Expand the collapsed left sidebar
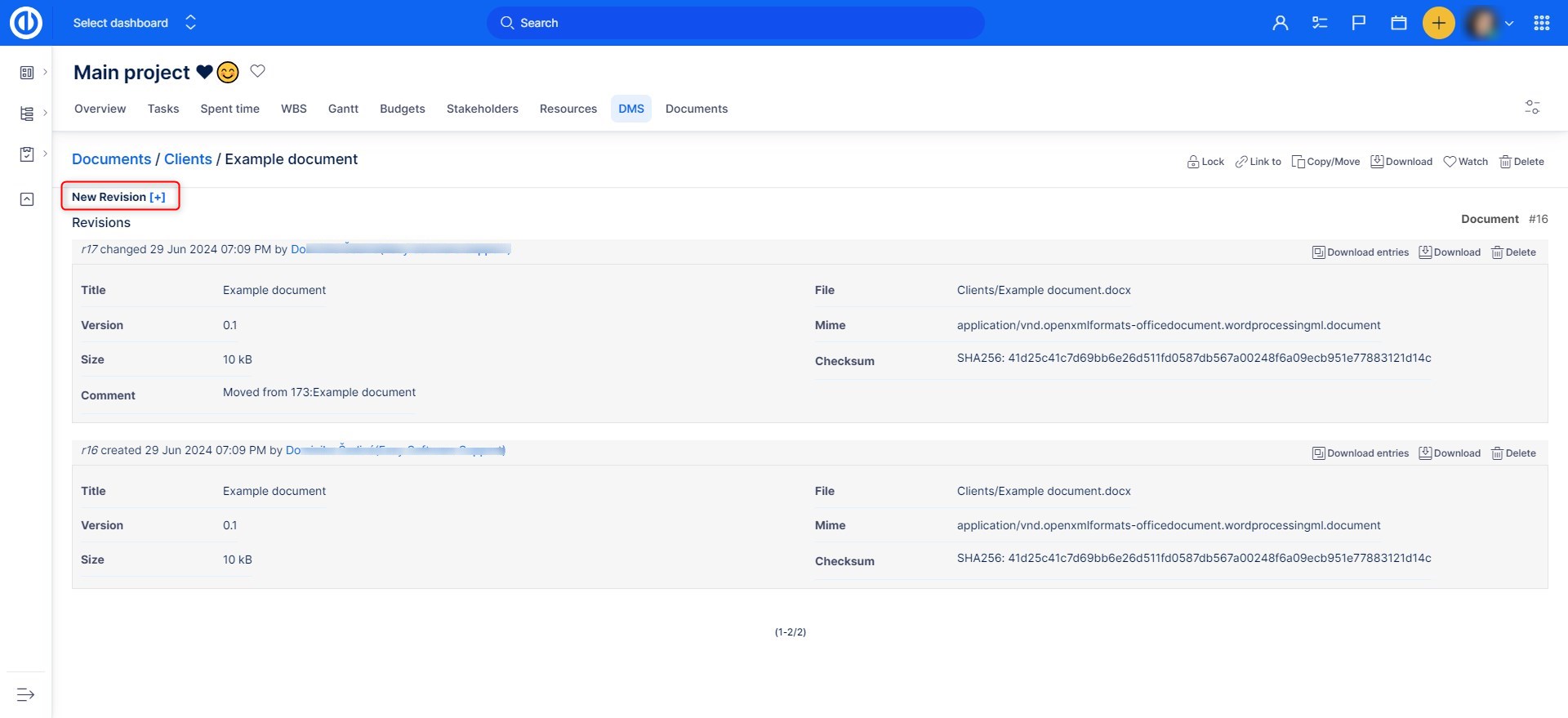The width and height of the screenshot is (1568, 718). coord(25,694)
